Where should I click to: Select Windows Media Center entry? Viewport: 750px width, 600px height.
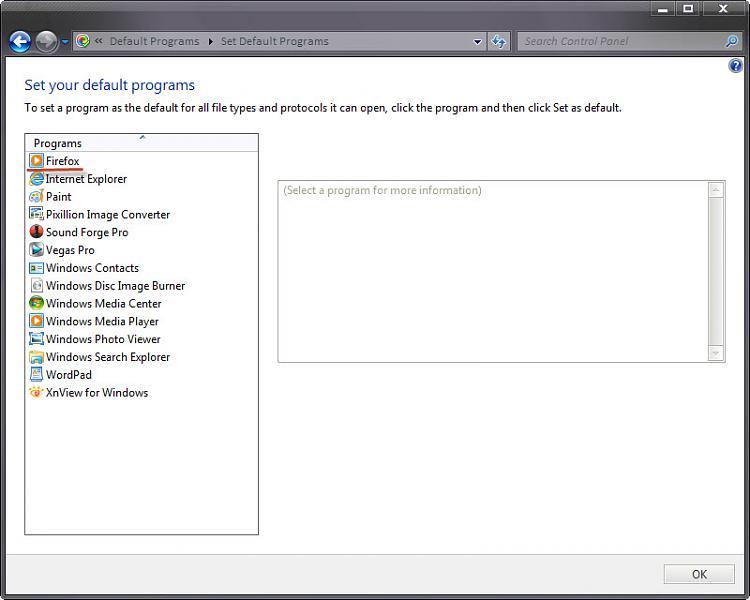(x=103, y=303)
